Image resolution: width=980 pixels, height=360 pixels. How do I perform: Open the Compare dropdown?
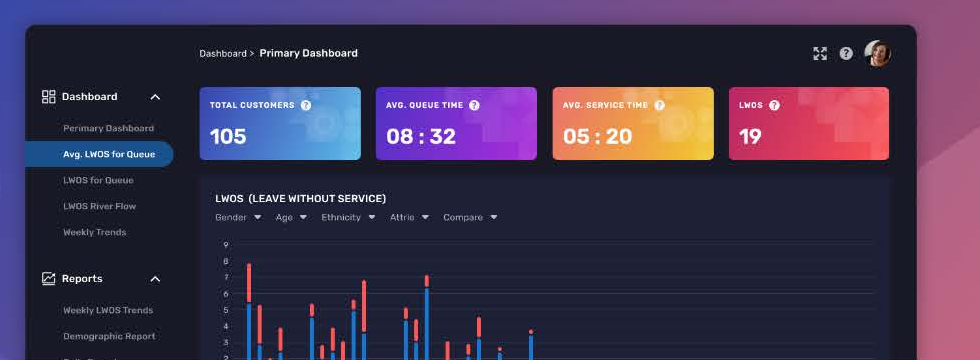(470, 218)
